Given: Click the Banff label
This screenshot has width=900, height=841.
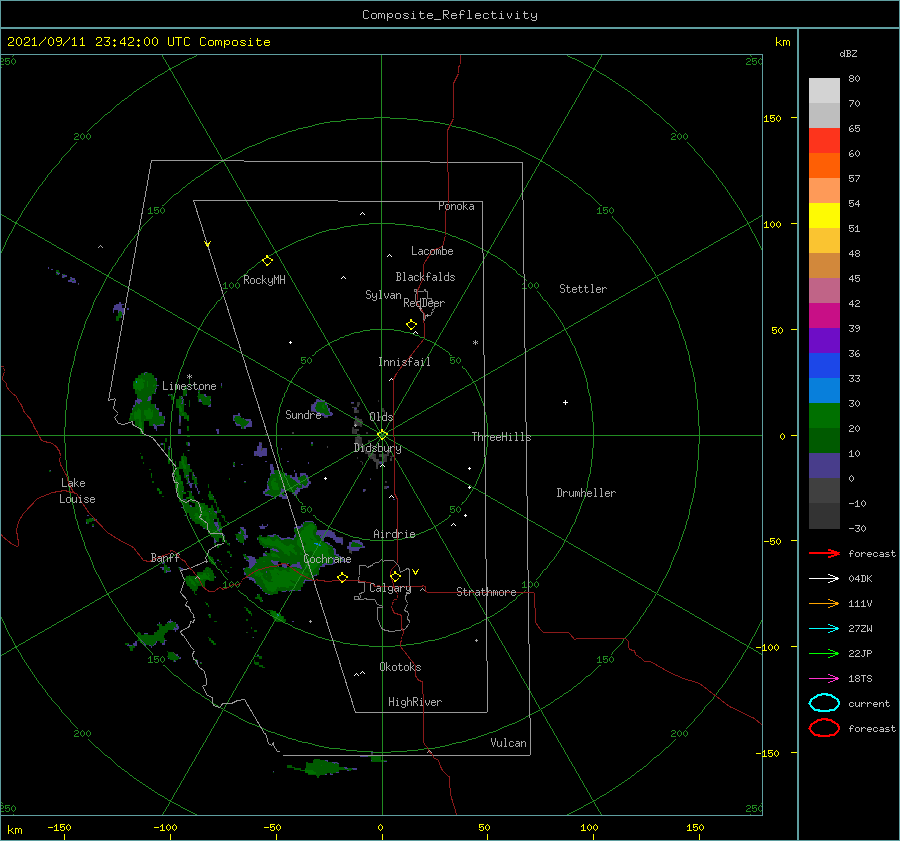Looking at the screenshot, I should tap(165, 557).
